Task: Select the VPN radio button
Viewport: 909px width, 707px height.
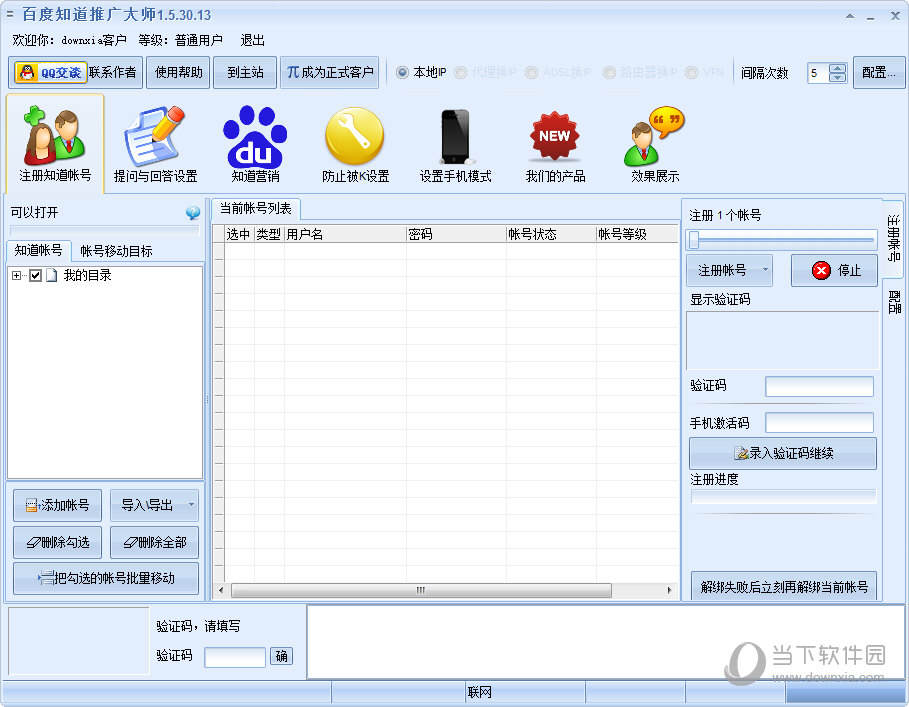Action: point(691,72)
